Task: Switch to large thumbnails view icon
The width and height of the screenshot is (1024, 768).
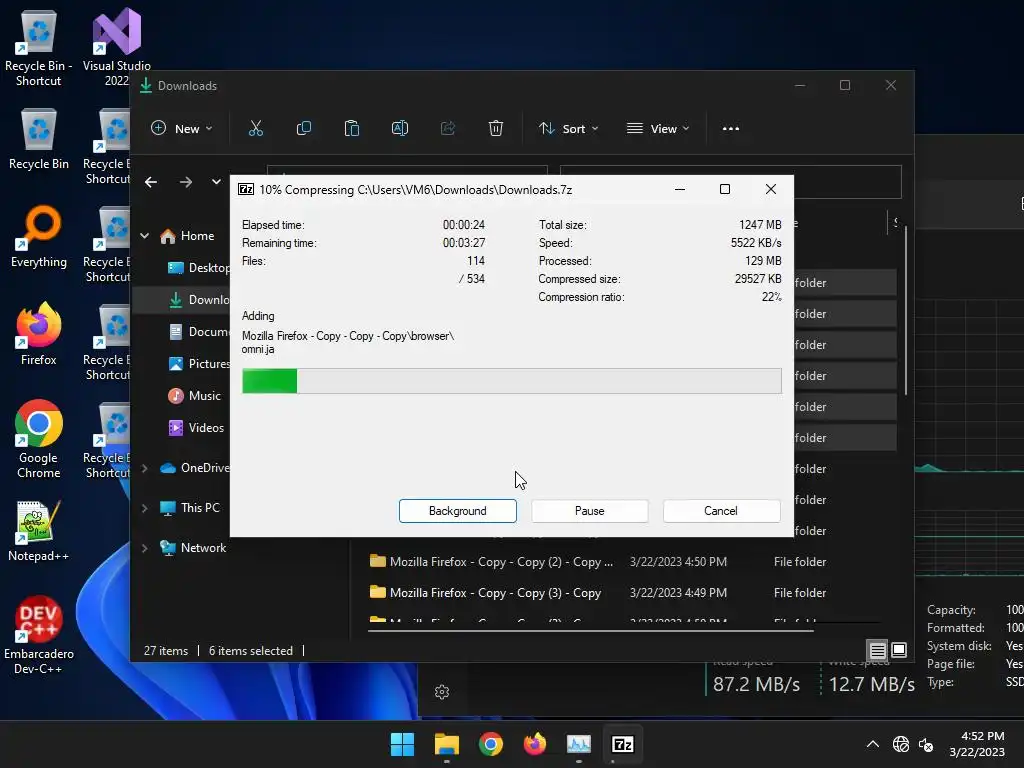Action: 899,650
